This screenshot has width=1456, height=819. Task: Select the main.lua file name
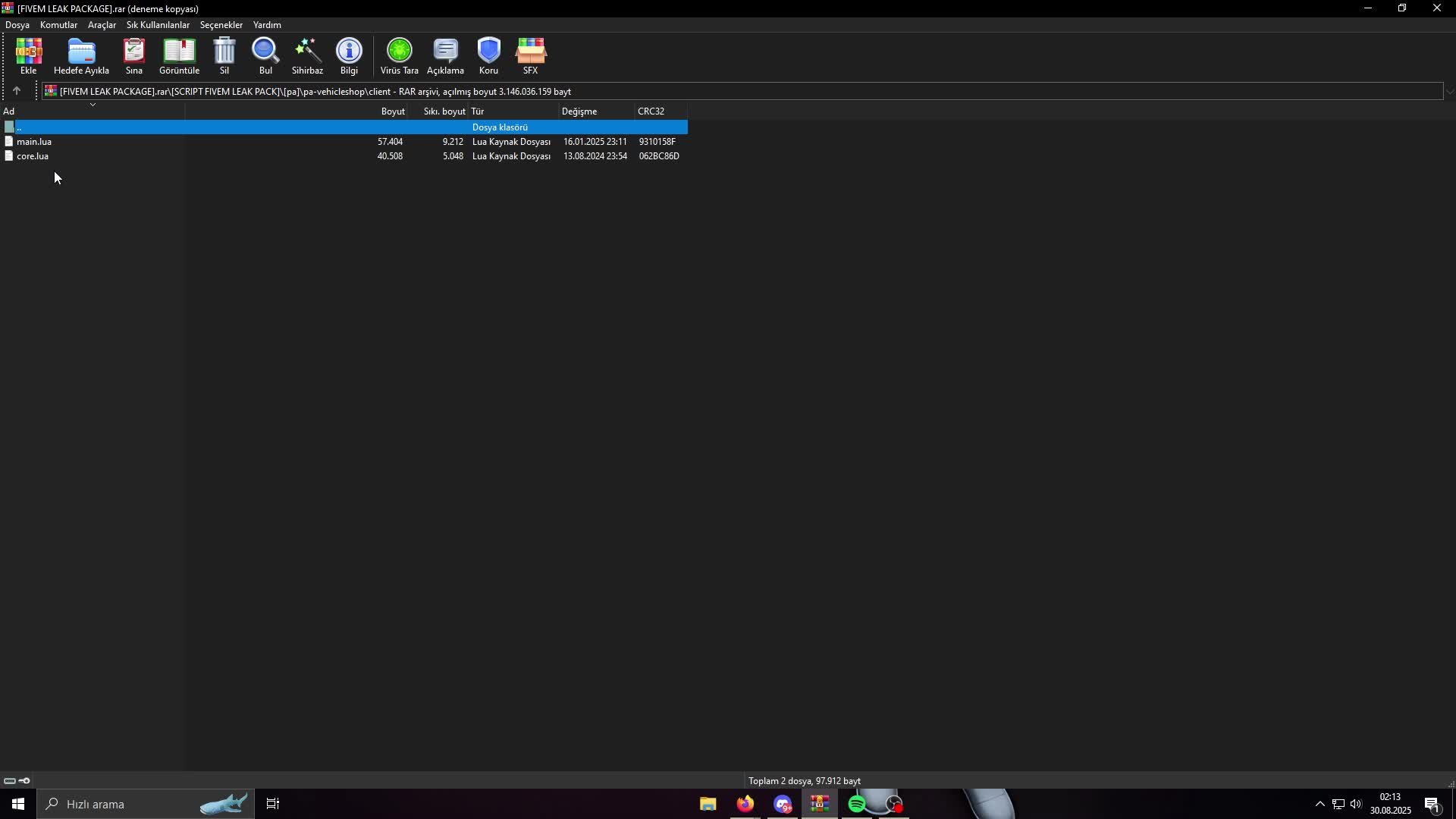coord(34,142)
